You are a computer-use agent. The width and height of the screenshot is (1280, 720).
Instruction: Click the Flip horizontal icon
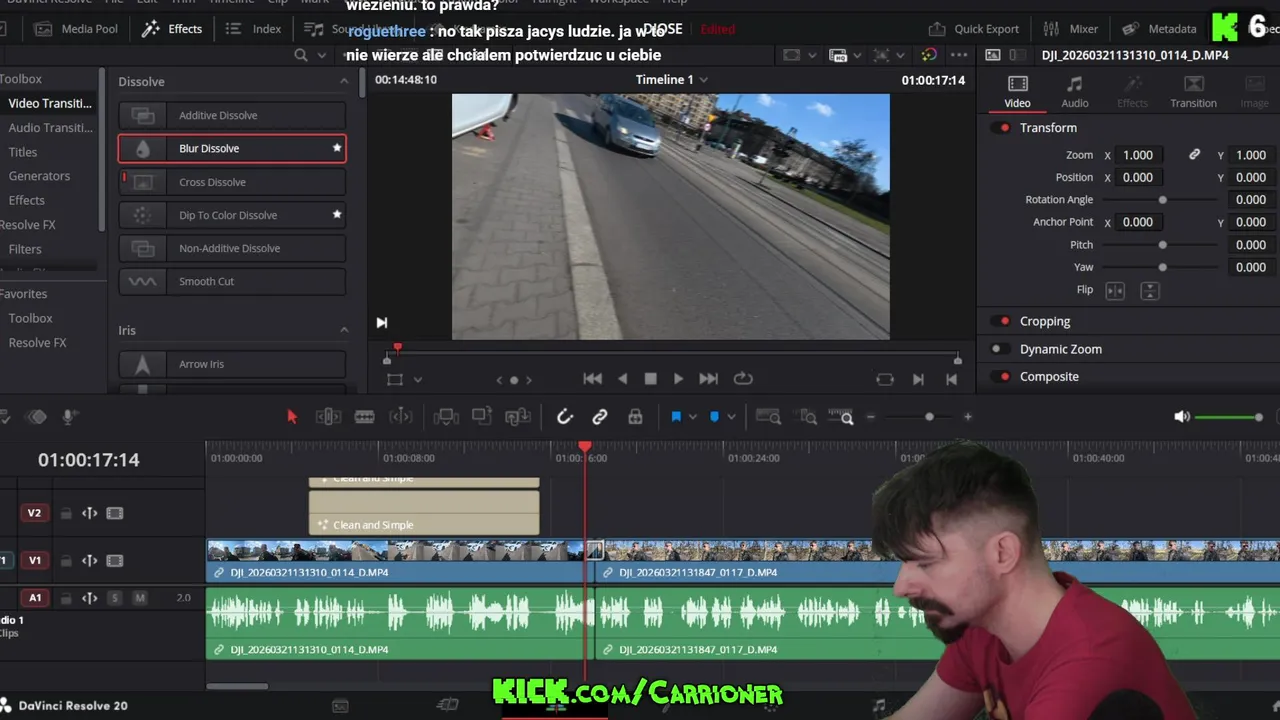[x=1115, y=290]
